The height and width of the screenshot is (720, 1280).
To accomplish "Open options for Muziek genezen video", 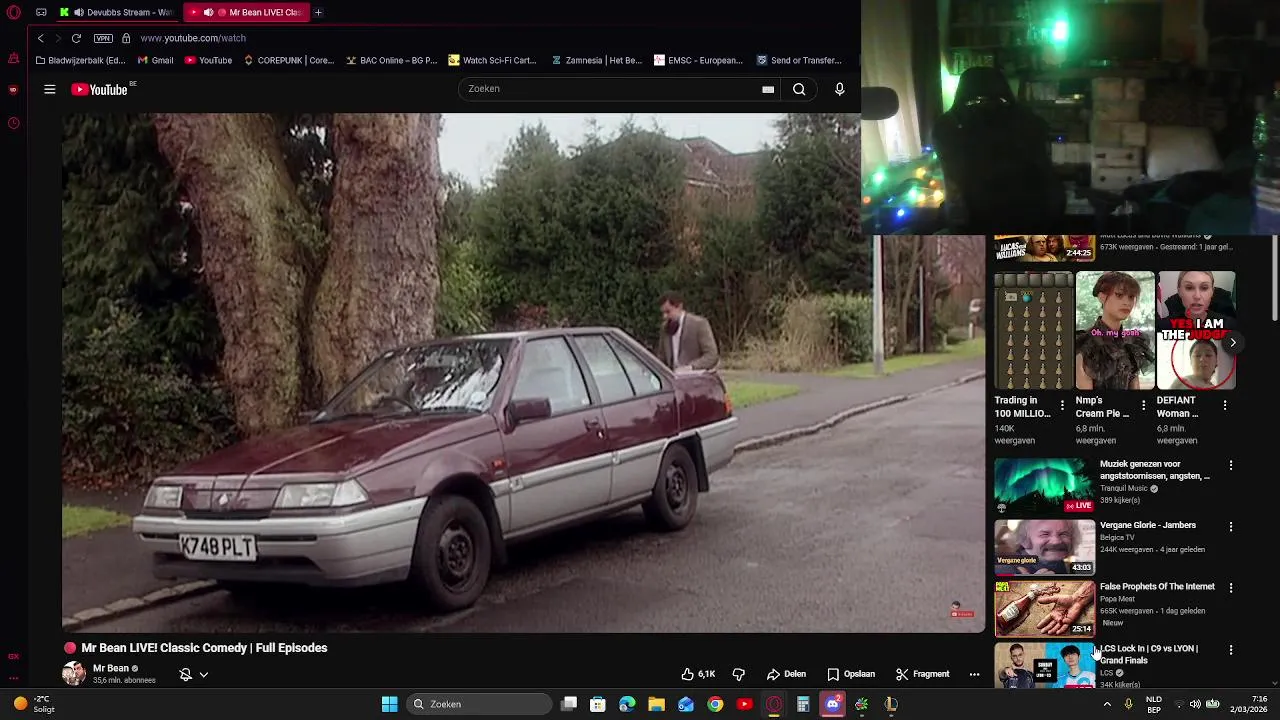I will click(x=1231, y=465).
